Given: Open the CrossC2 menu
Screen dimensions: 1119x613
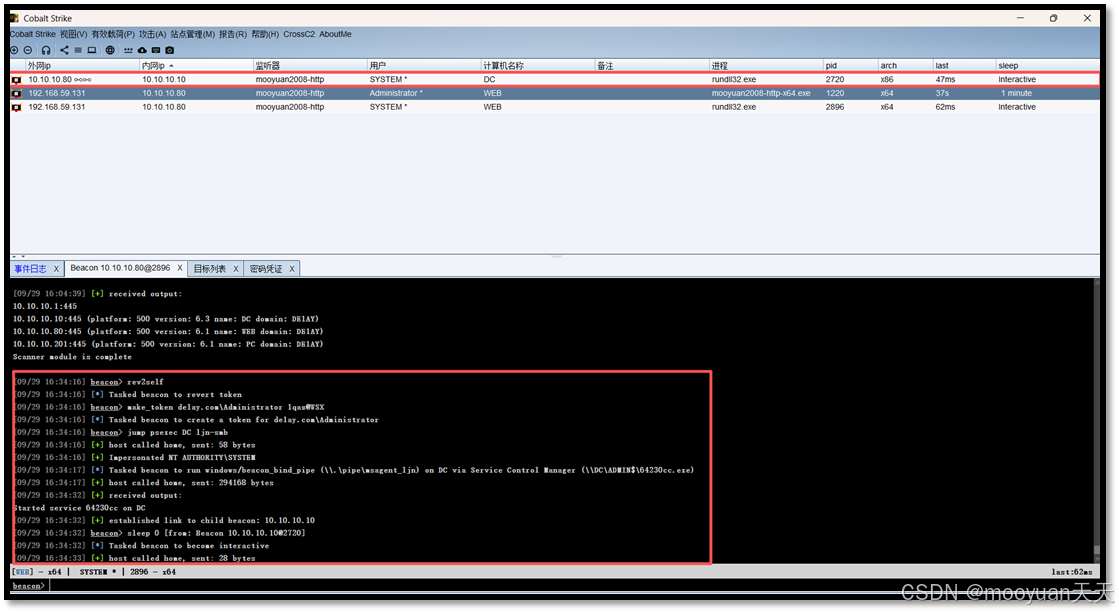Looking at the screenshot, I should click(299, 34).
